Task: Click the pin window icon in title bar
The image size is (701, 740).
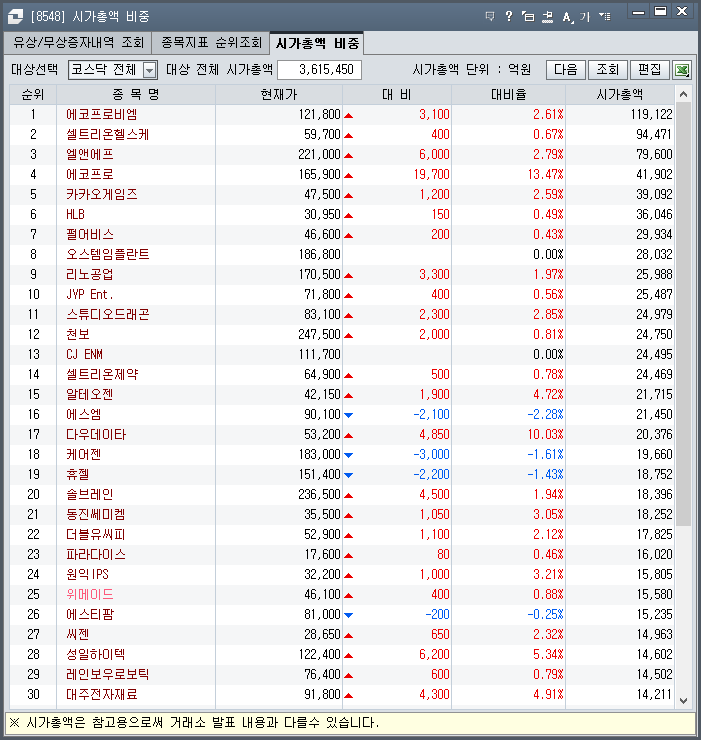Action: pyautogui.click(x=547, y=17)
